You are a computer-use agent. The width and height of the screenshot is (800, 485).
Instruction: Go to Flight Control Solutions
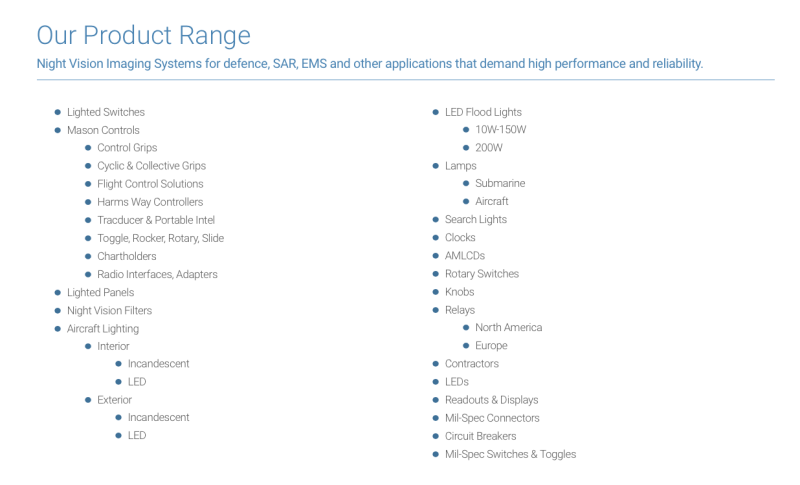click(x=150, y=184)
